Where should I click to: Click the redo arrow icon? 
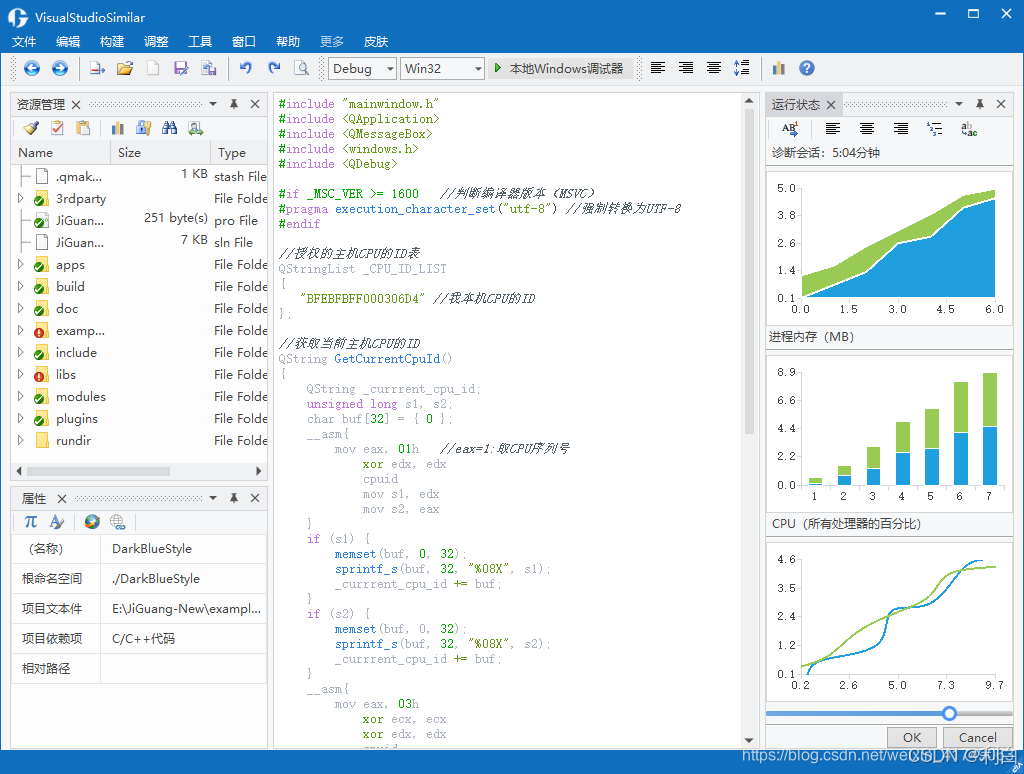click(x=274, y=68)
